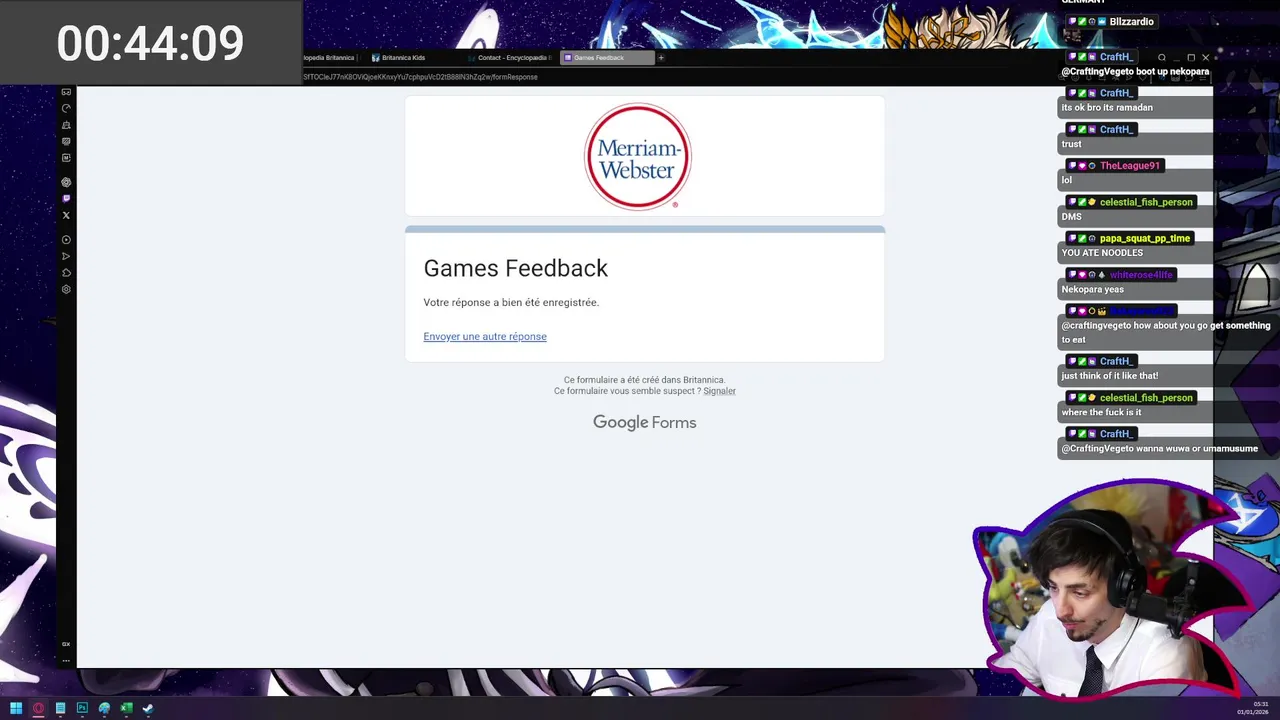Open the Player icon in Opera sidebar
Screen dimensions: 1280x720
(x=66, y=240)
